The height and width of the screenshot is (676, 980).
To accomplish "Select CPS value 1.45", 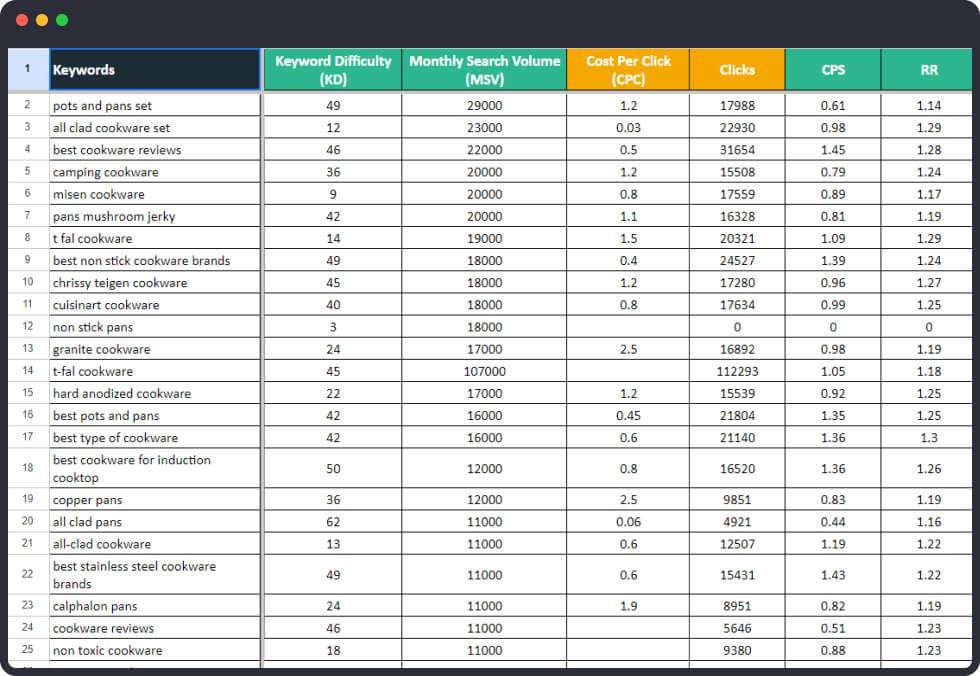I will [833, 149].
